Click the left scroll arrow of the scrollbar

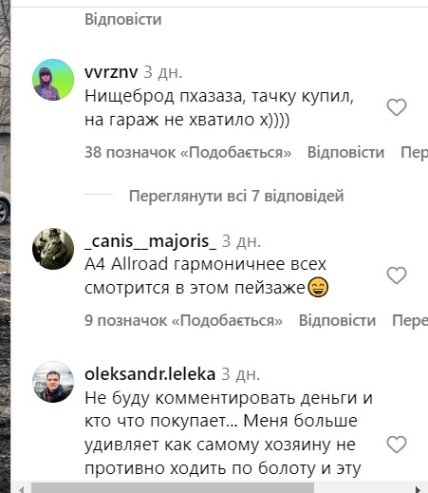coord(21,489)
